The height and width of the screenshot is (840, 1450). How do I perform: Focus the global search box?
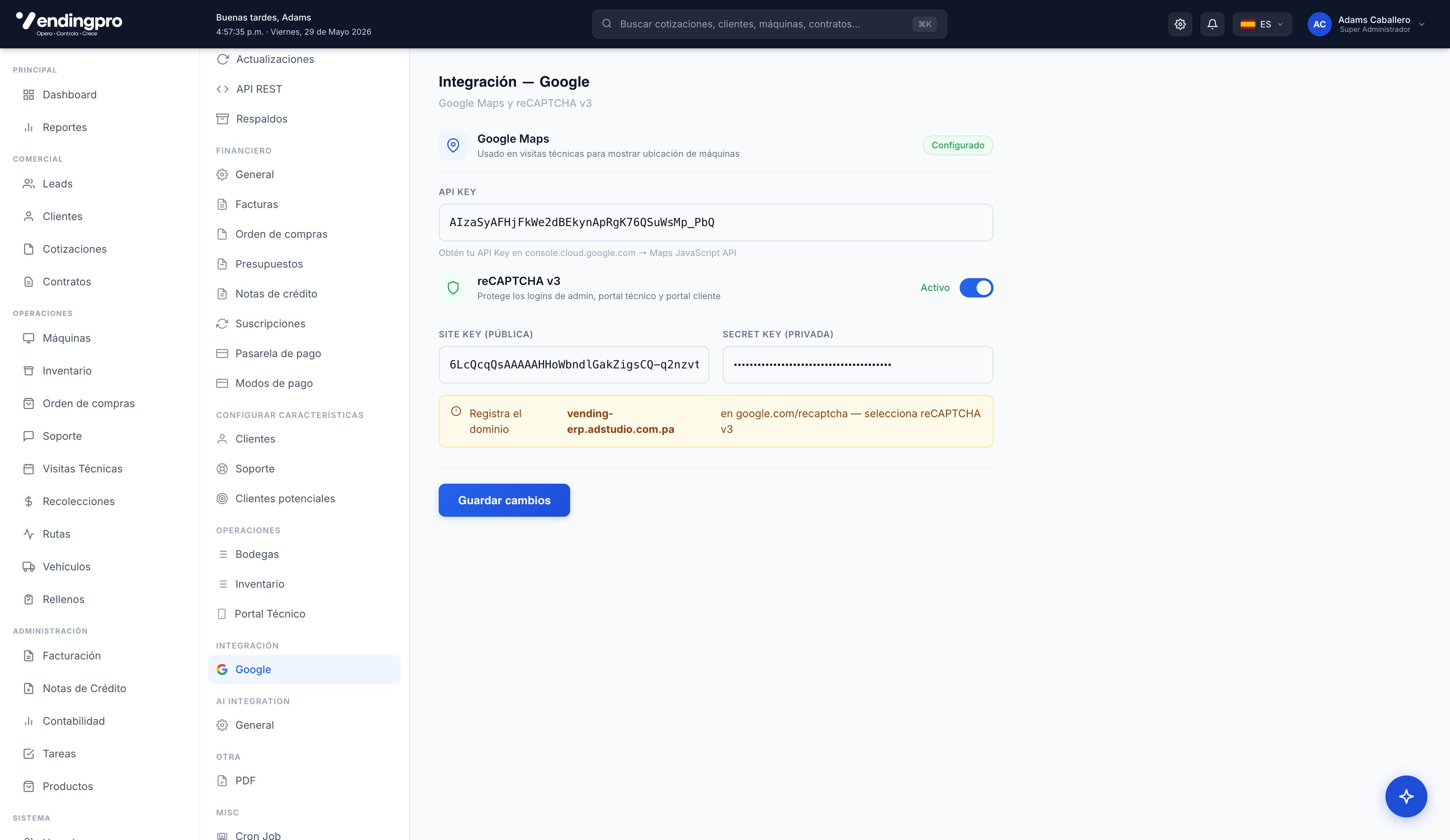point(769,24)
